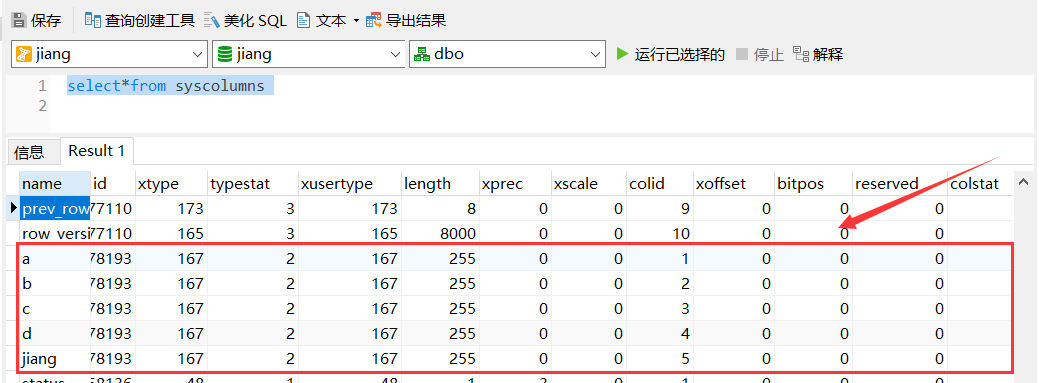Select the Result 1 tab

(x=97, y=151)
